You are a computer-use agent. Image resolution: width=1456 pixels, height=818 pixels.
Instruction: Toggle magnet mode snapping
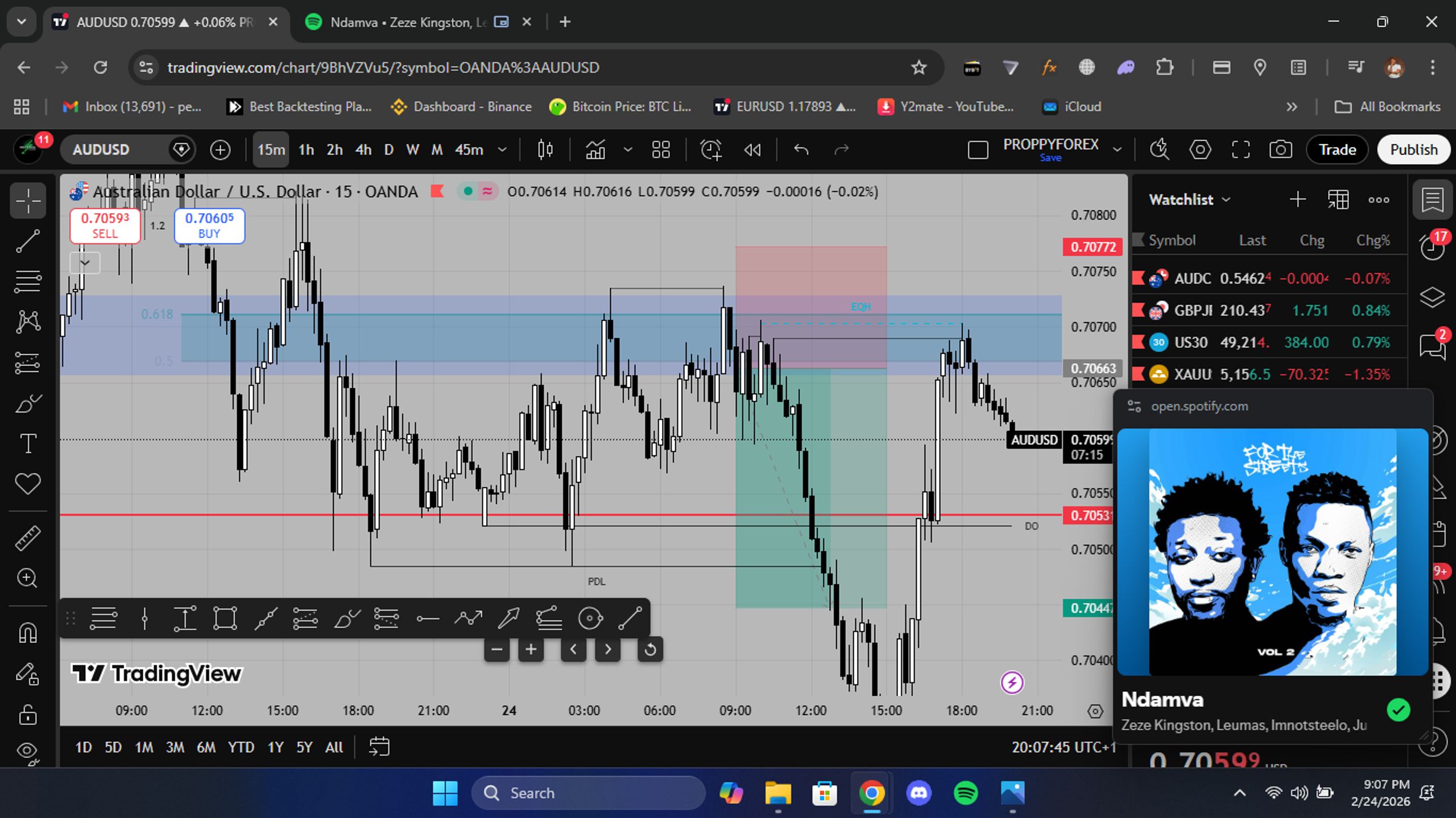[27, 632]
